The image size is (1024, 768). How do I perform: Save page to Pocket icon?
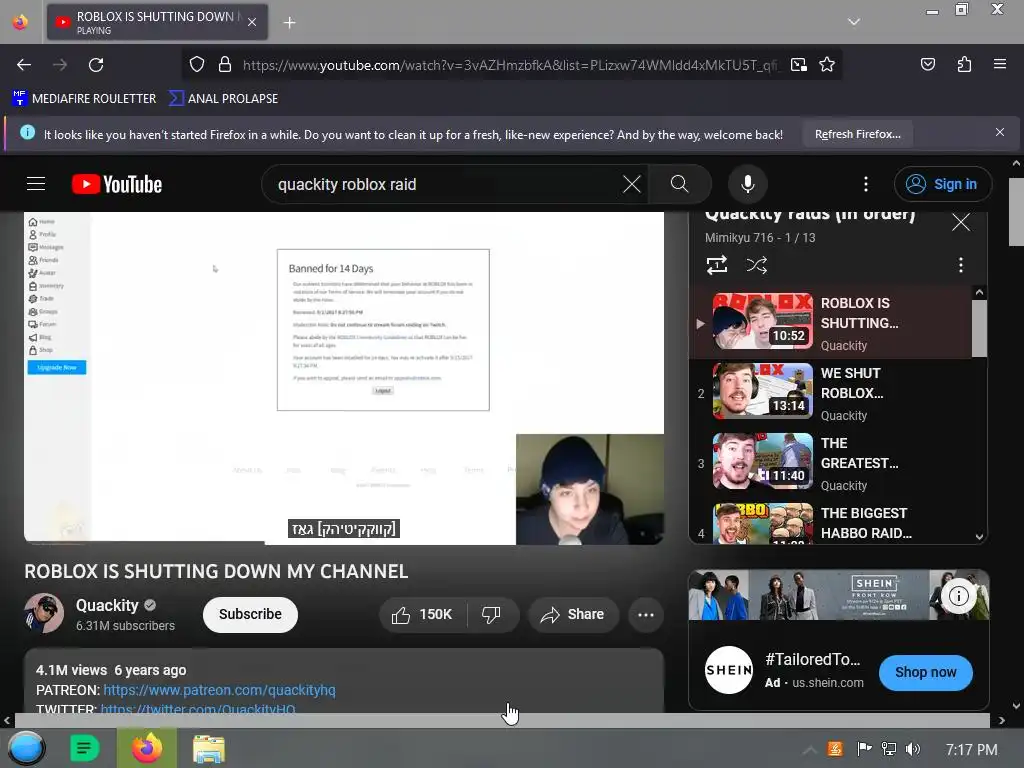[927, 65]
